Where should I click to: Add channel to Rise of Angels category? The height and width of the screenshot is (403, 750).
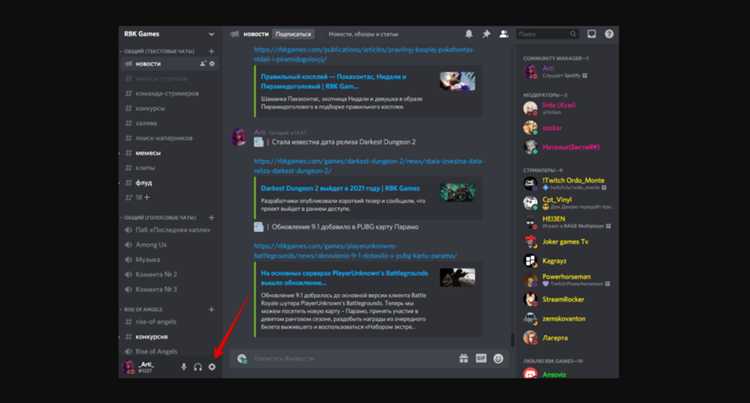211,309
